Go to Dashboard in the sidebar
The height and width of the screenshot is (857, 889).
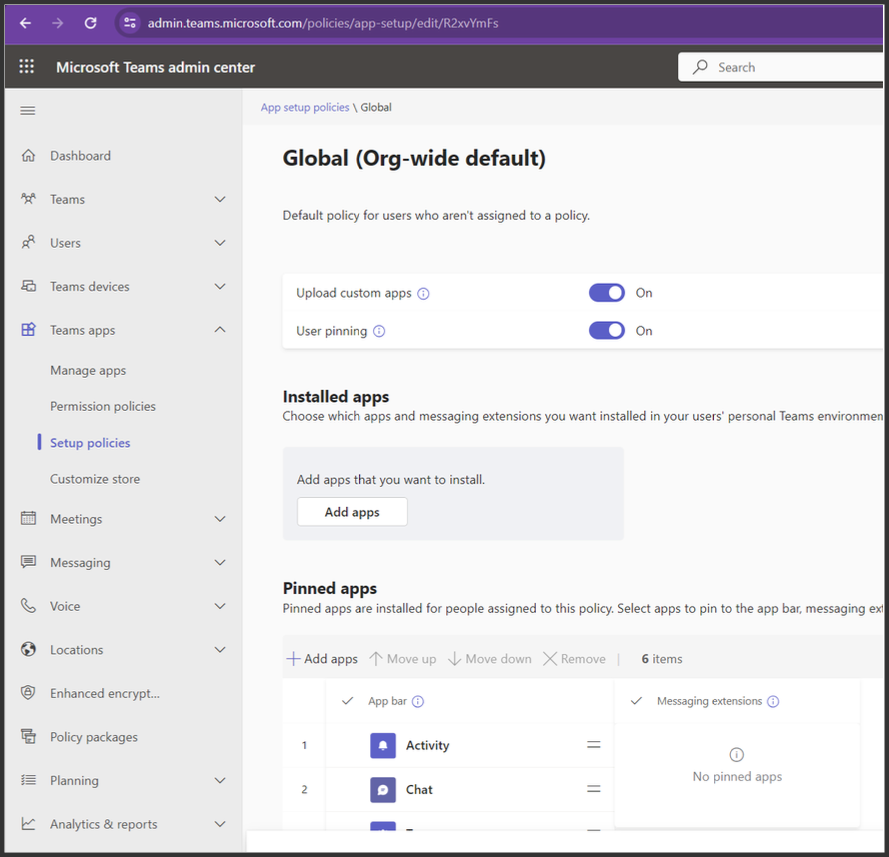(81, 155)
